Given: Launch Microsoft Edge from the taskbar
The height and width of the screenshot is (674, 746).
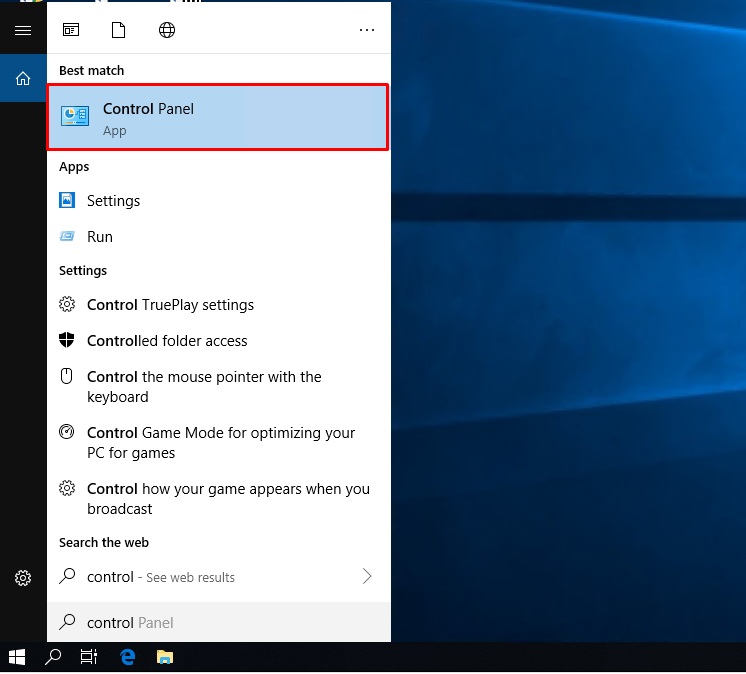Looking at the screenshot, I should click(x=128, y=657).
